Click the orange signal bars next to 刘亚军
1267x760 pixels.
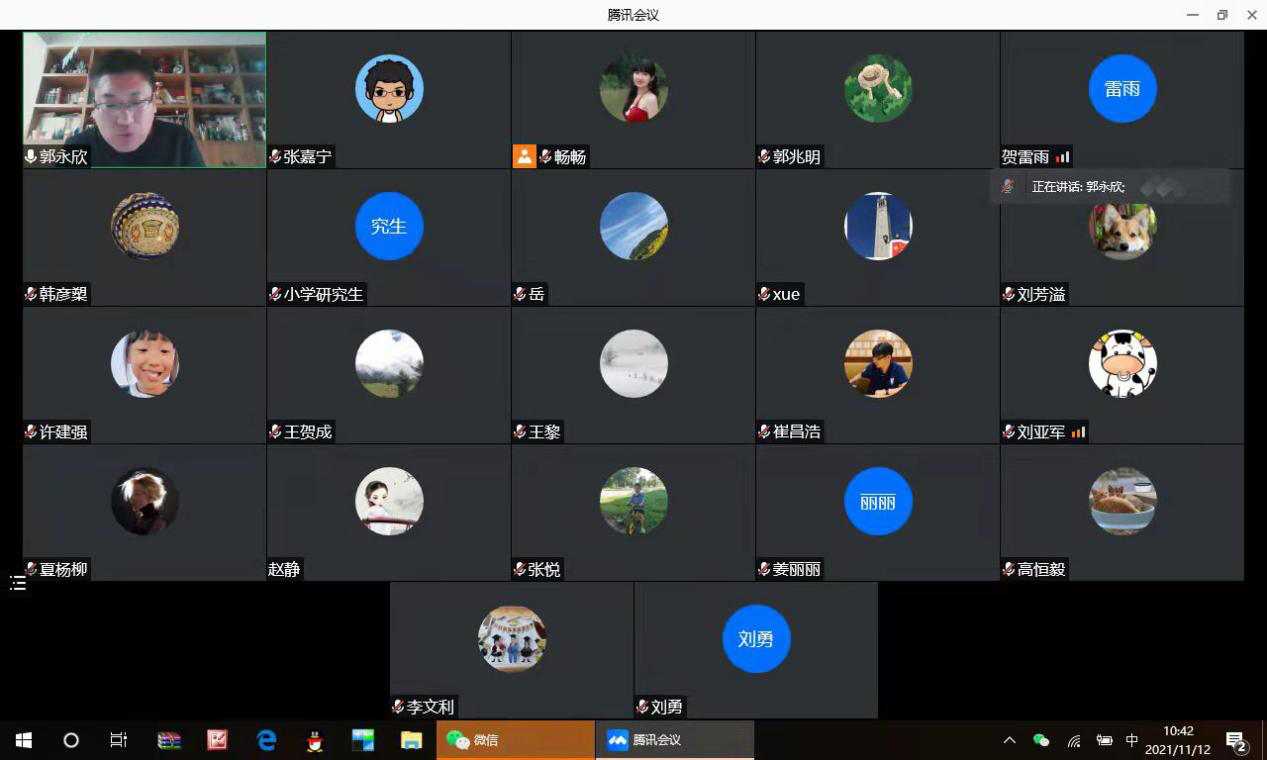pos(1078,432)
